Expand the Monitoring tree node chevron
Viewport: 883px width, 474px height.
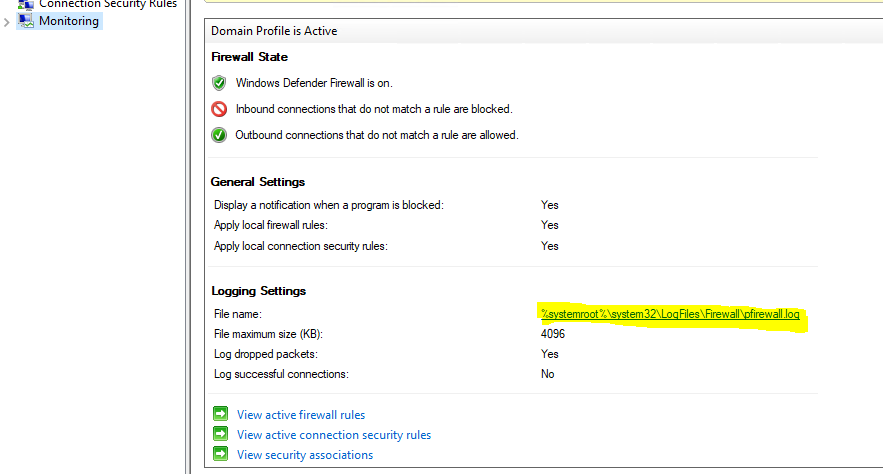click(7, 22)
